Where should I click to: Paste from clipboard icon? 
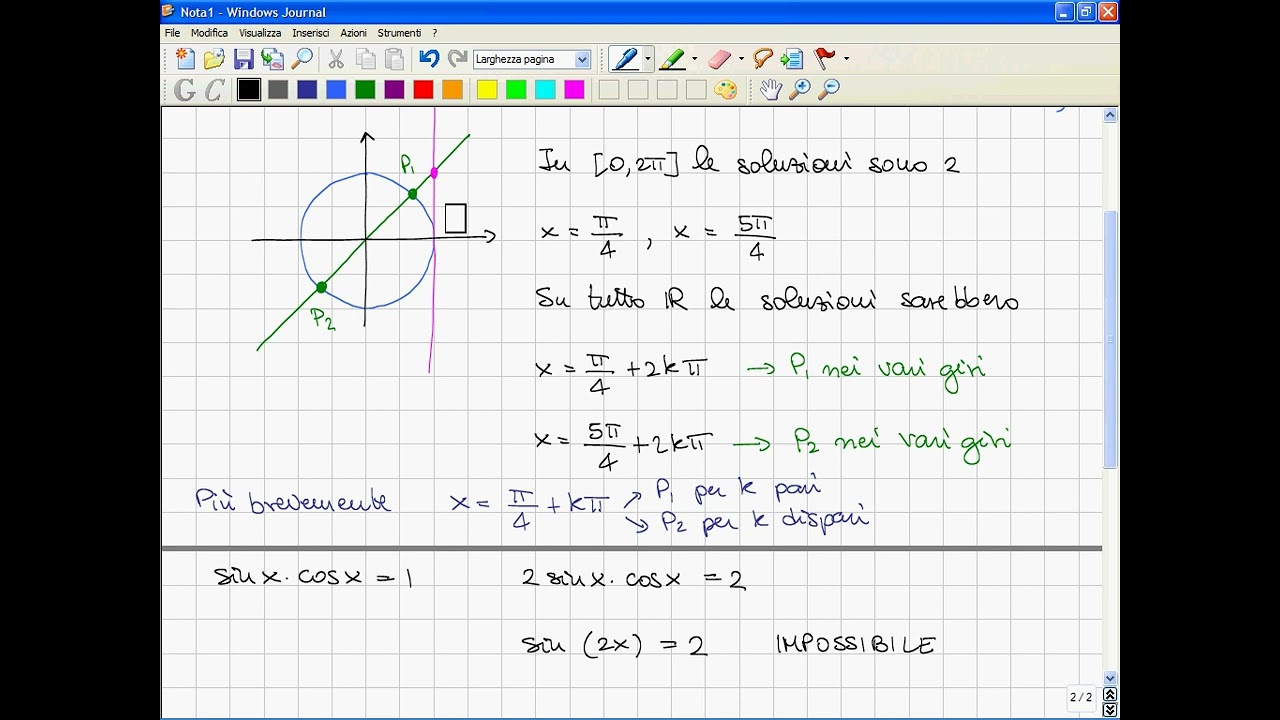(394, 59)
